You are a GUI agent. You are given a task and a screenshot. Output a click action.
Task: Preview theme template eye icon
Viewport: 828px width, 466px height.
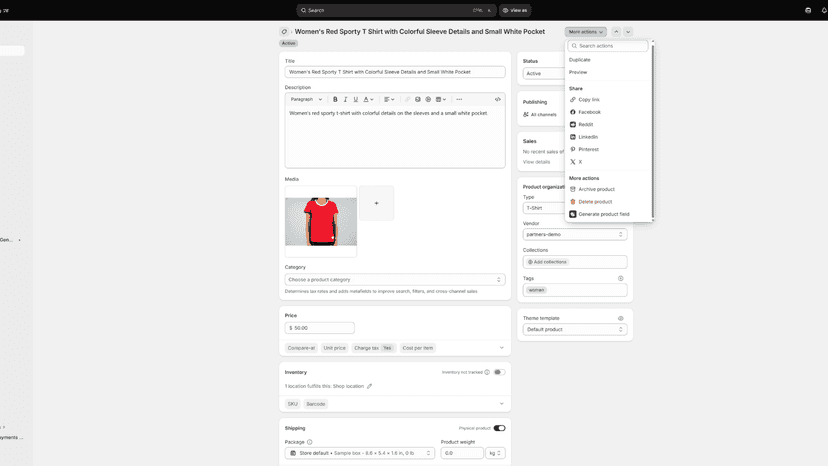(x=620, y=319)
